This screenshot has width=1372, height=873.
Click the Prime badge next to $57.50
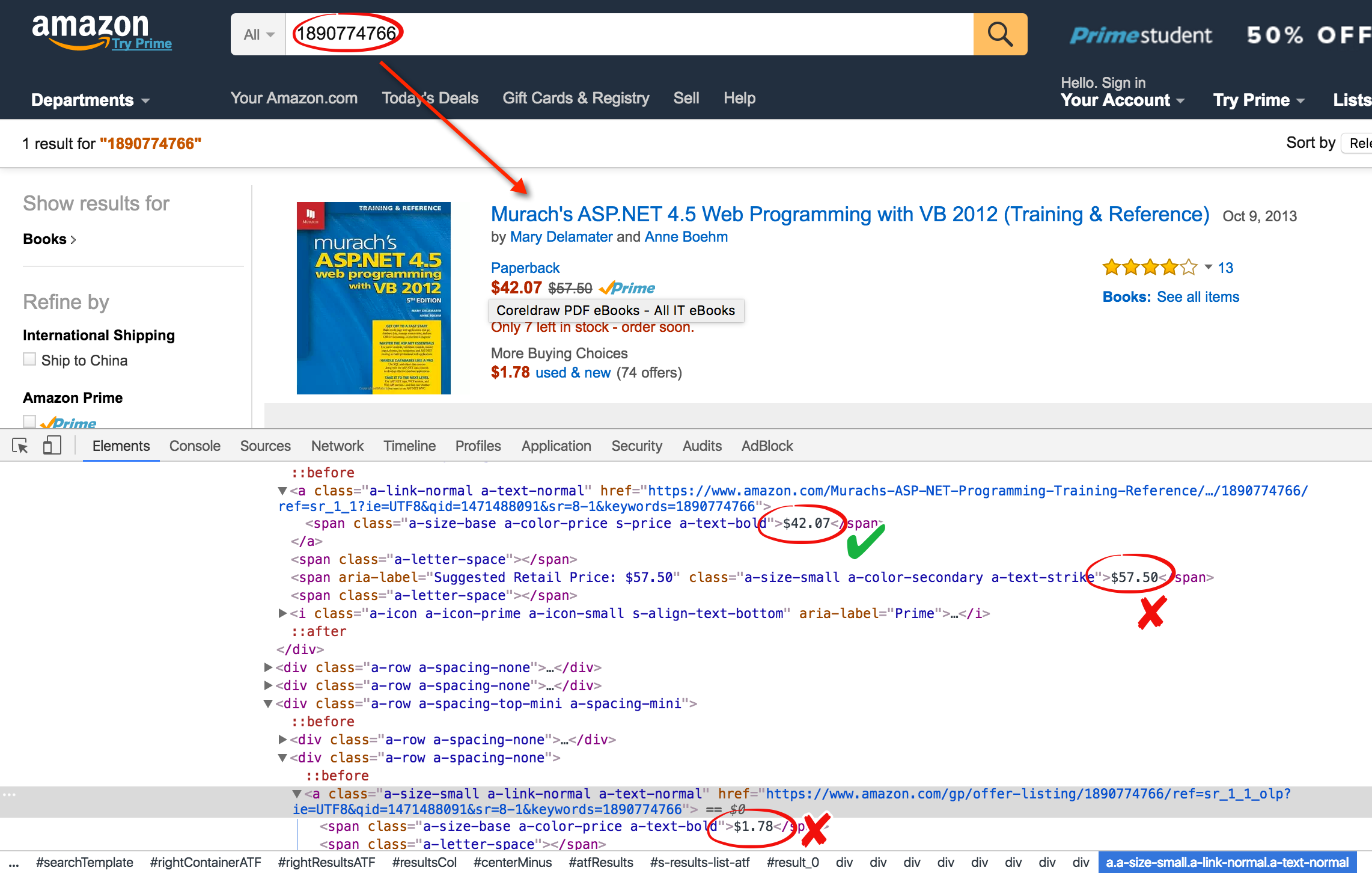(627, 288)
